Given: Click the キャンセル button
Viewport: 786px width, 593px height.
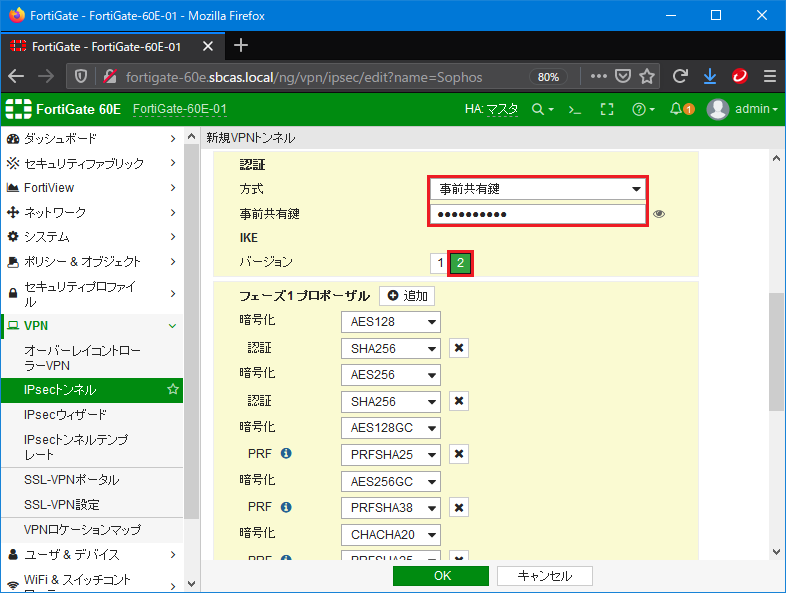Looking at the screenshot, I should point(544,575).
